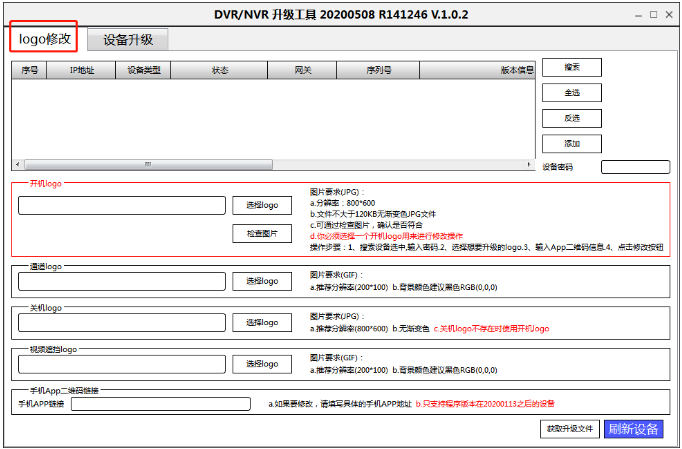Click the 开机logo file path field
Screen dimensions: 682x449
tap(122, 205)
